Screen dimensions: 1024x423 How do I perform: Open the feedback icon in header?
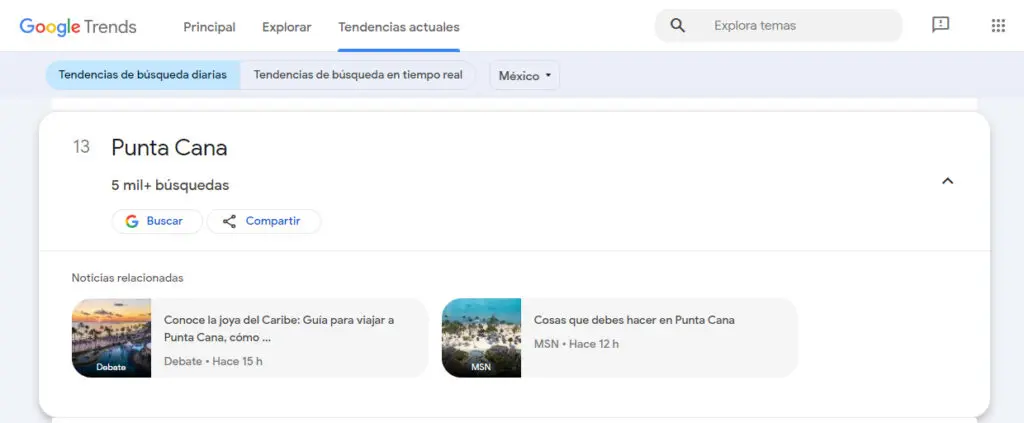coord(940,25)
